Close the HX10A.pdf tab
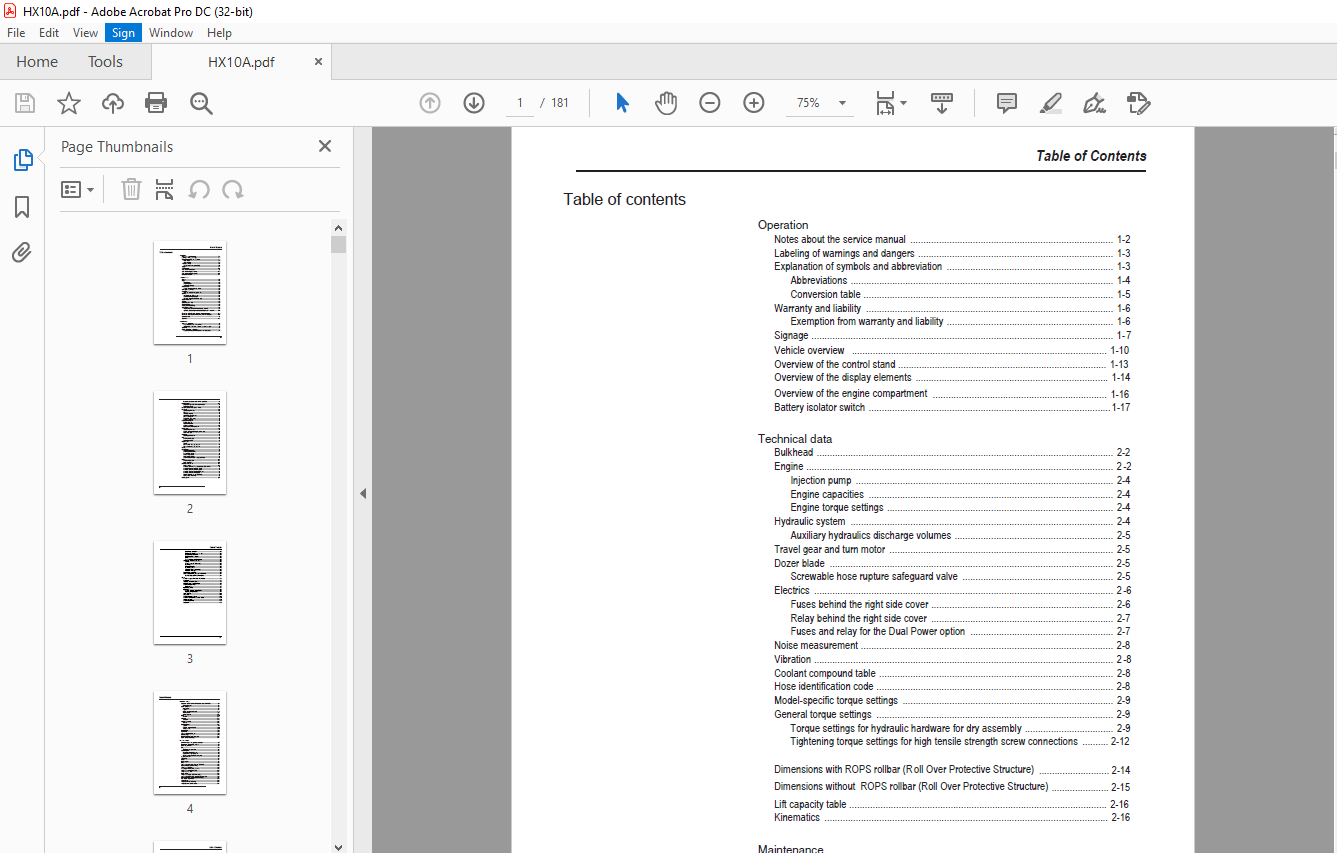The width and height of the screenshot is (1337, 853). [319, 62]
